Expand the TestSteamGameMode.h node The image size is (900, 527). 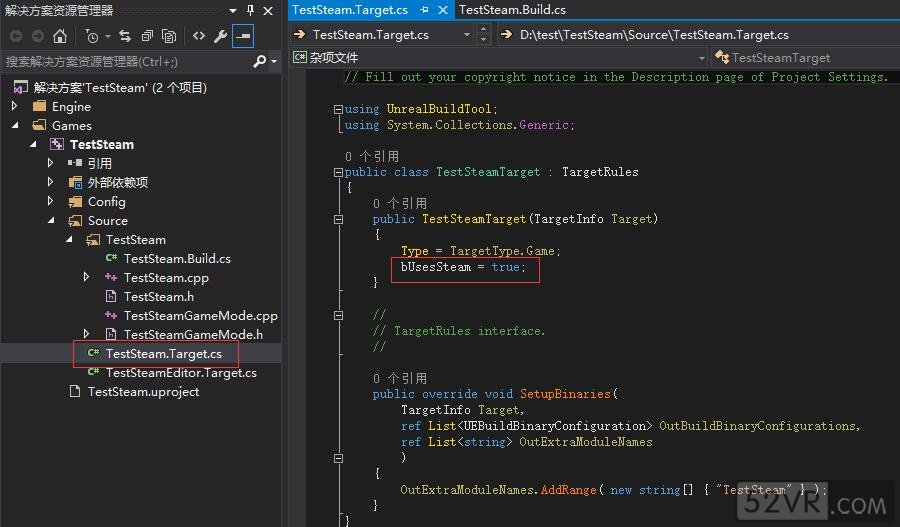click(x=86, y=334)
